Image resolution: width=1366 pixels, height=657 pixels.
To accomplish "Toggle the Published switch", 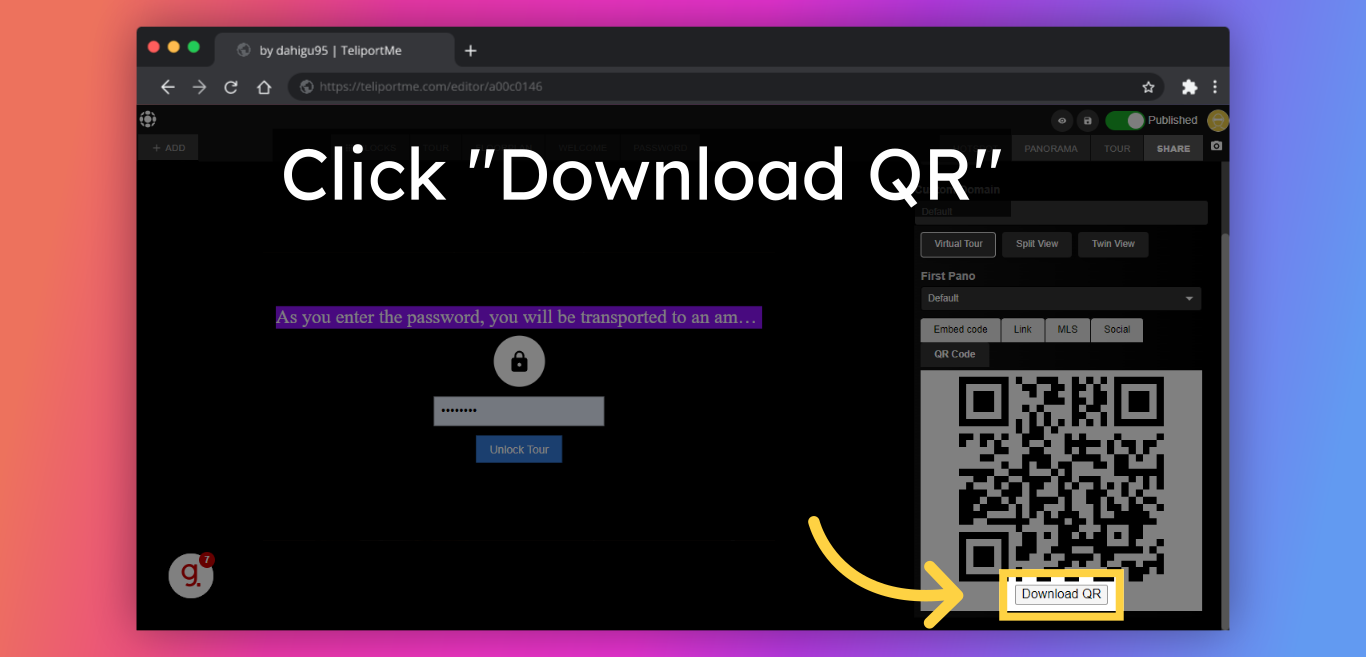I will click(1125, 120).
